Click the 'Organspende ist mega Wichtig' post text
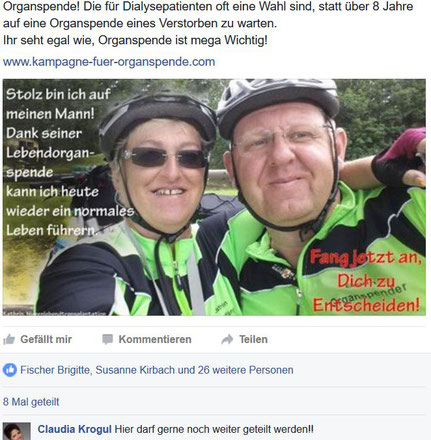This screenshot has height=440, width=431. click(x=183, y=40)
